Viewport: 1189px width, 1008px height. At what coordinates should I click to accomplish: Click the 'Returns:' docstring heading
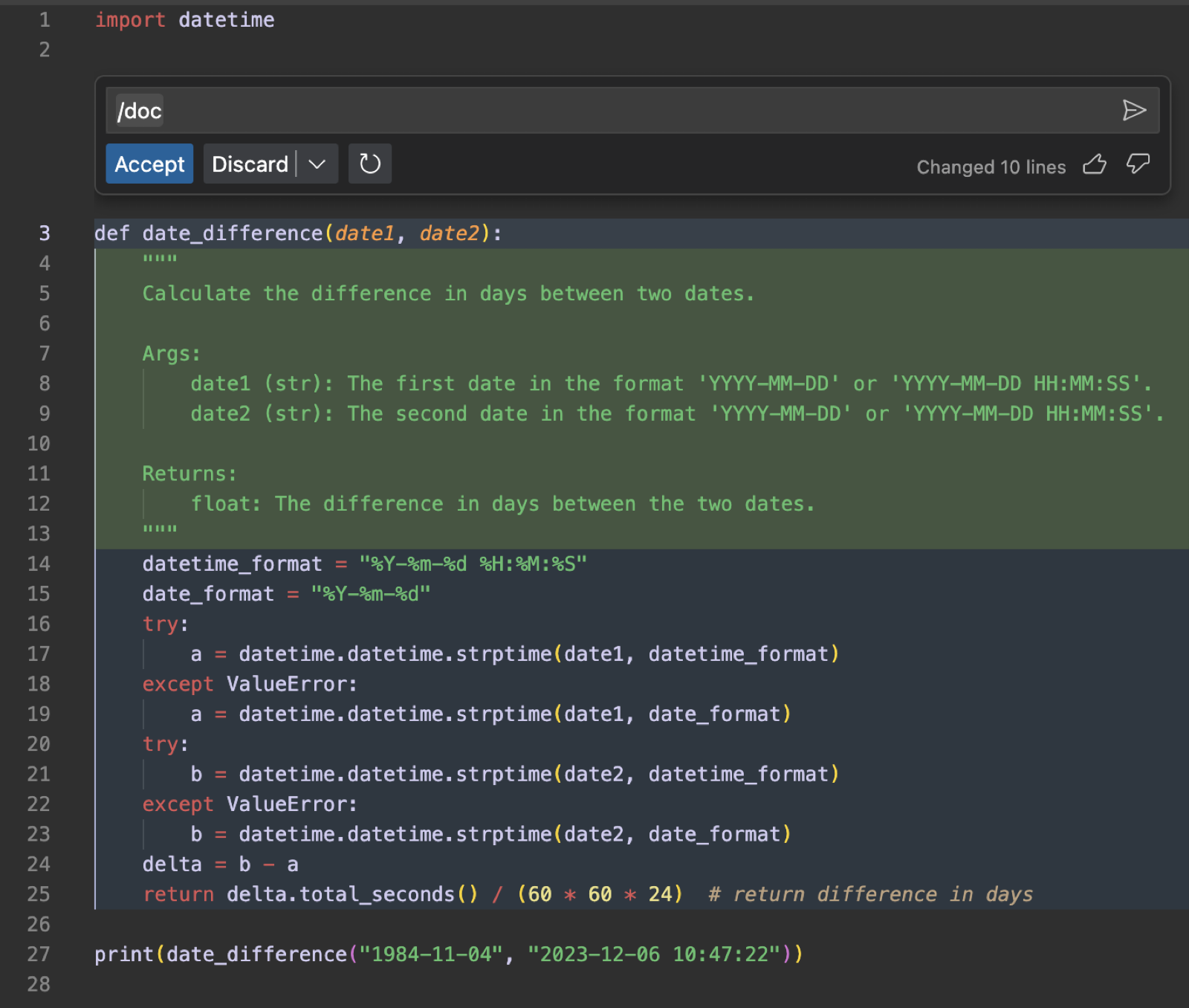189,474
